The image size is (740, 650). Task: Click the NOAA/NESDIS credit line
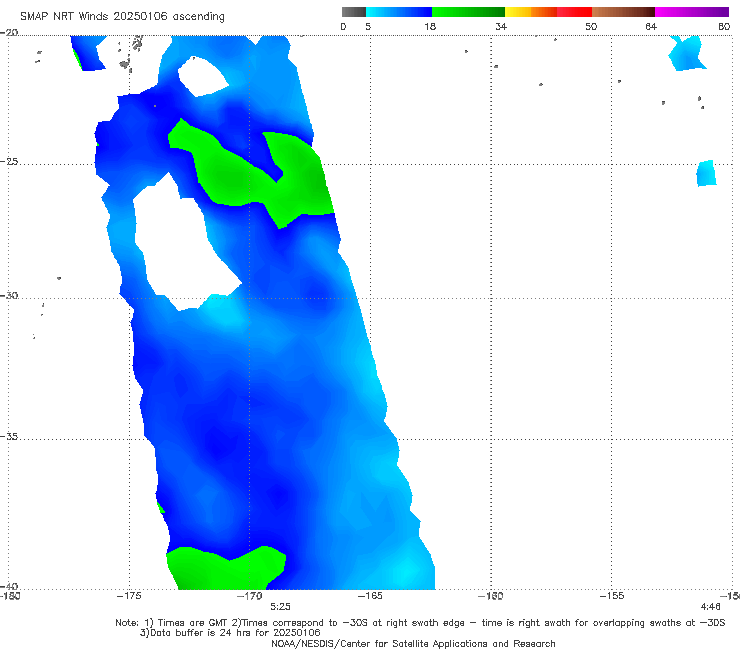(x=413, y=643)
